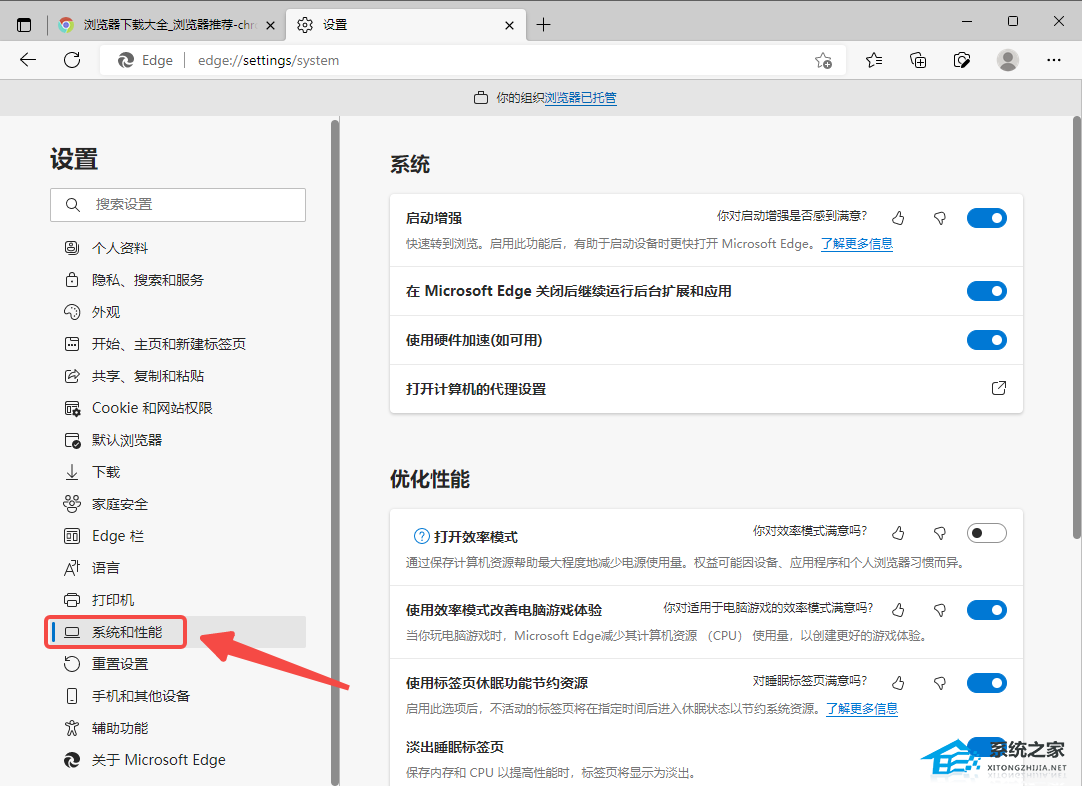Turn on 打开效率模式 switch
1082x786 pixels.
987,533
